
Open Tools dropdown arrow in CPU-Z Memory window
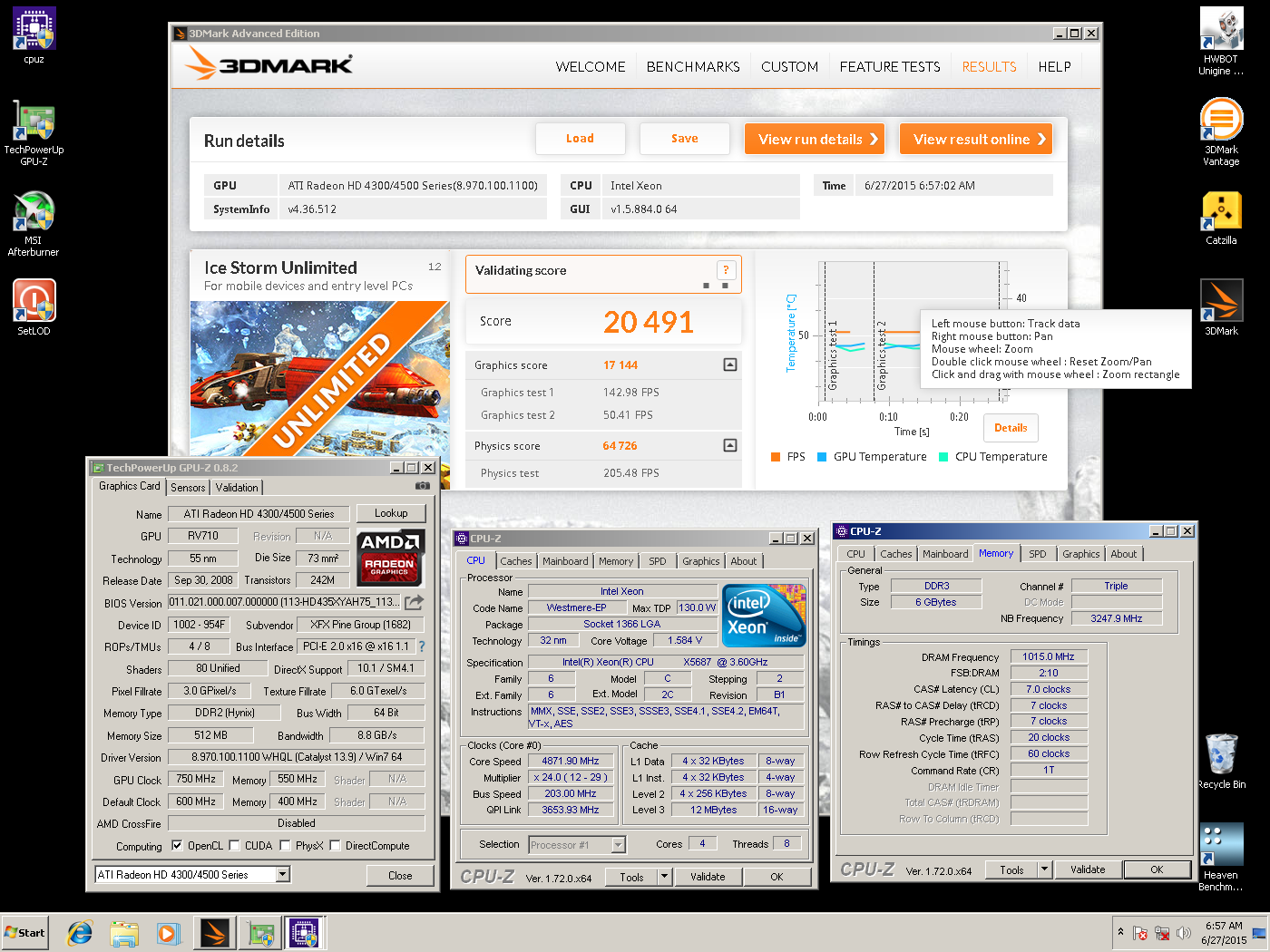(x=1044, y=869)
